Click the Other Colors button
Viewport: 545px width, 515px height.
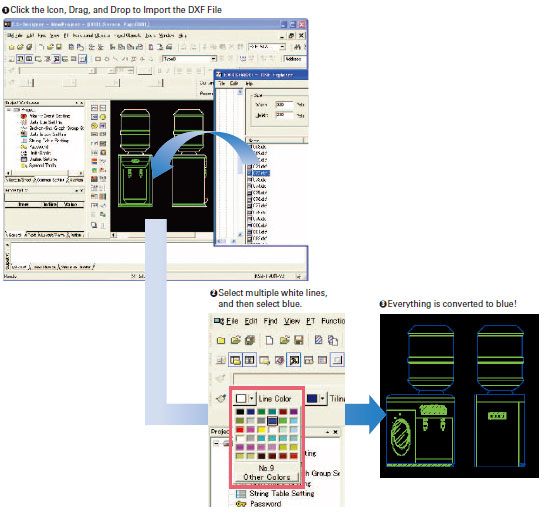click(267, 477)
